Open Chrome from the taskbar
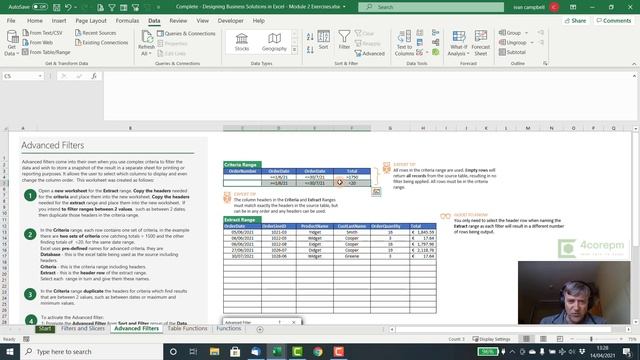This screenshot has width=640, height=360. pyautogui.click(x=318, y=351)
